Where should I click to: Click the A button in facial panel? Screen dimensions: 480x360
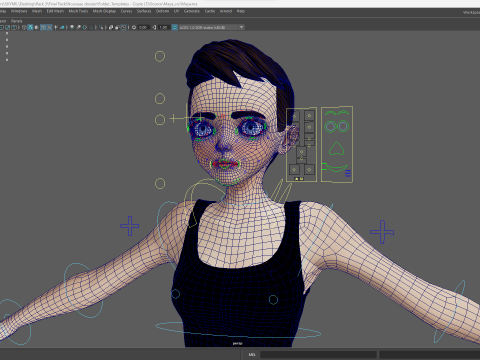coord(297,179)
